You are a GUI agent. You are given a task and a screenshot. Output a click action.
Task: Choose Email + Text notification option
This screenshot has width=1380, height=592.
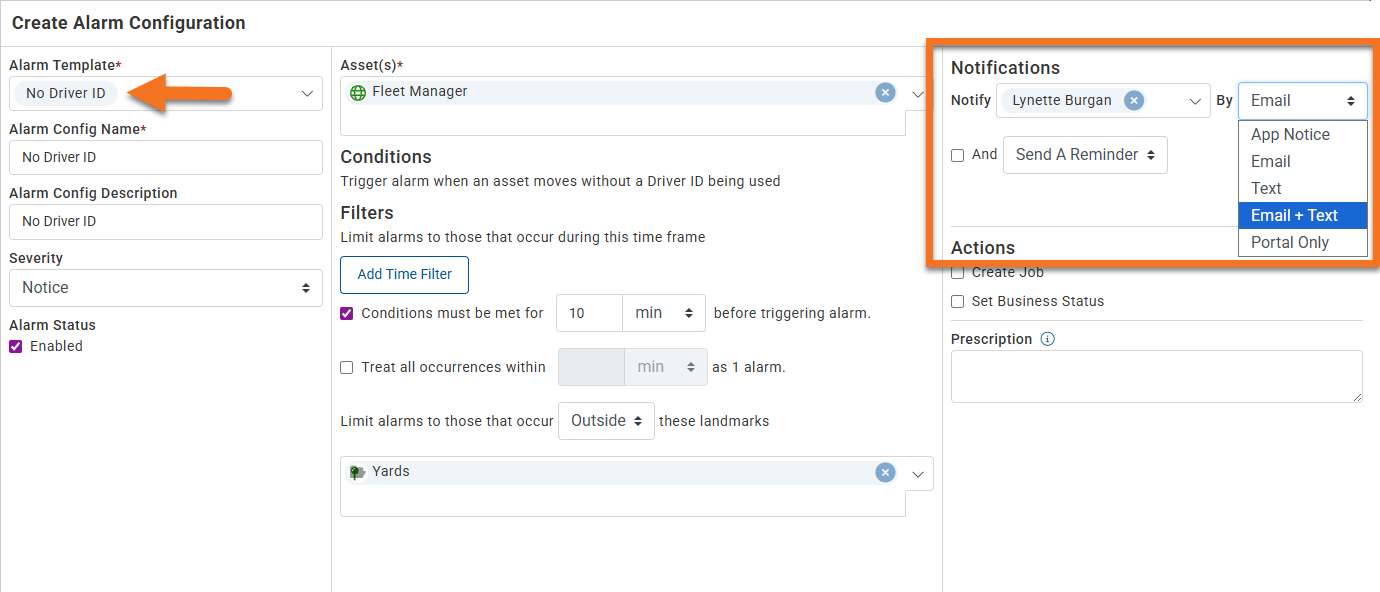(x=1303, y=216)
